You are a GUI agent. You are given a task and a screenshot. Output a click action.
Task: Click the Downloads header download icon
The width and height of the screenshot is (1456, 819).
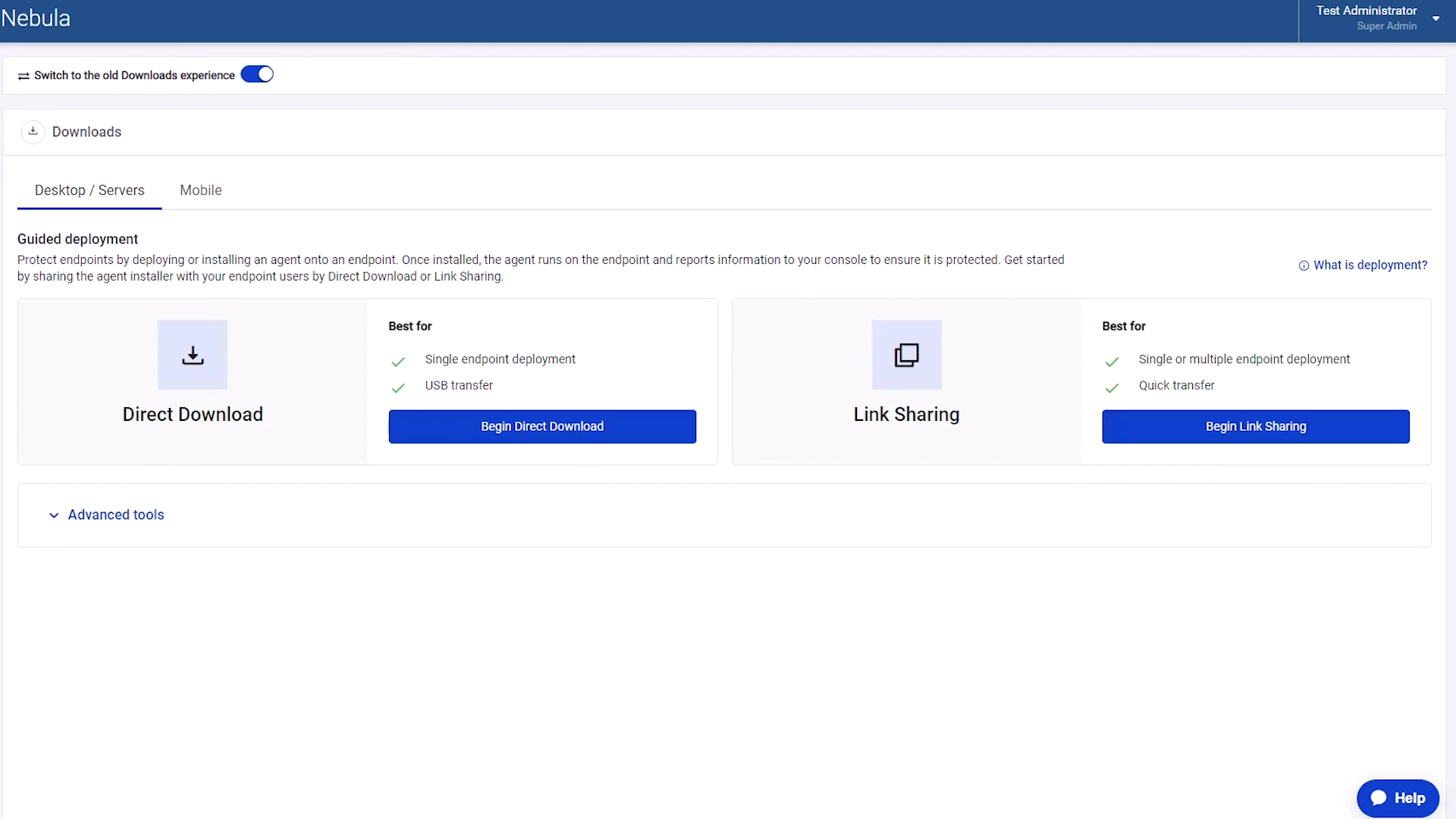click(x=33, y=131)
